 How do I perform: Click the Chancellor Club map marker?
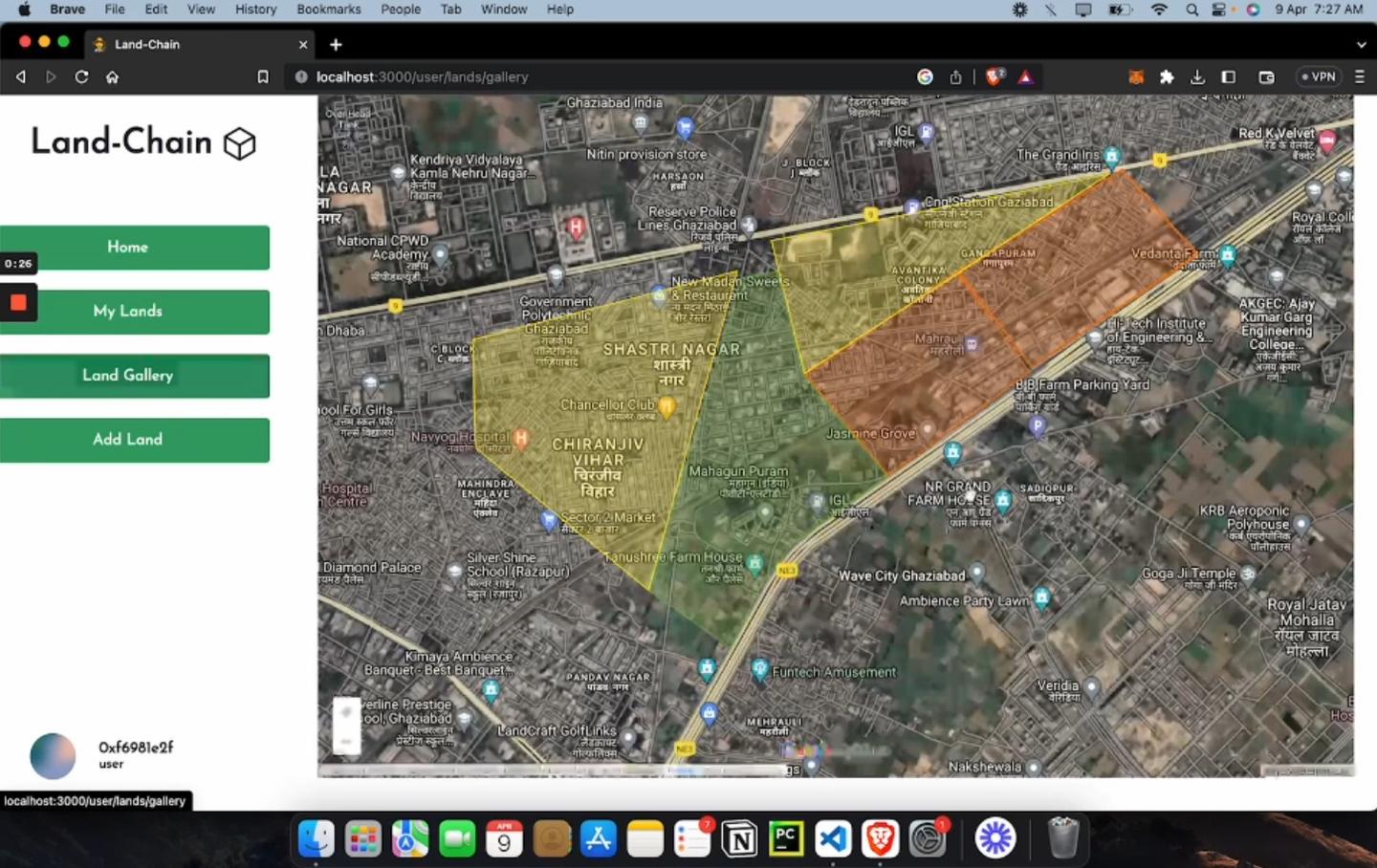(667, 407)
